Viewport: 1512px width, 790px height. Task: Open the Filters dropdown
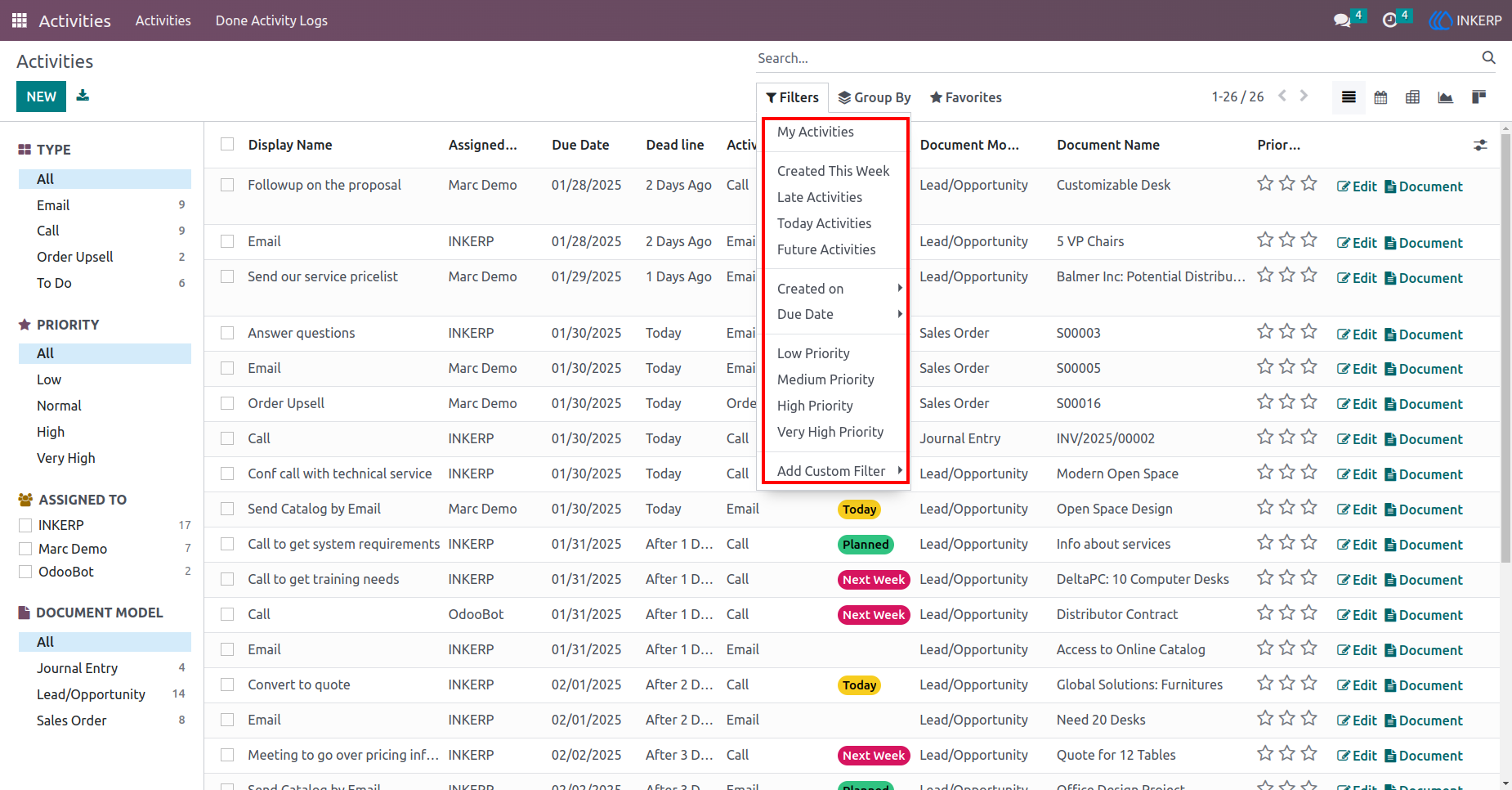click(x=792, y=97)
